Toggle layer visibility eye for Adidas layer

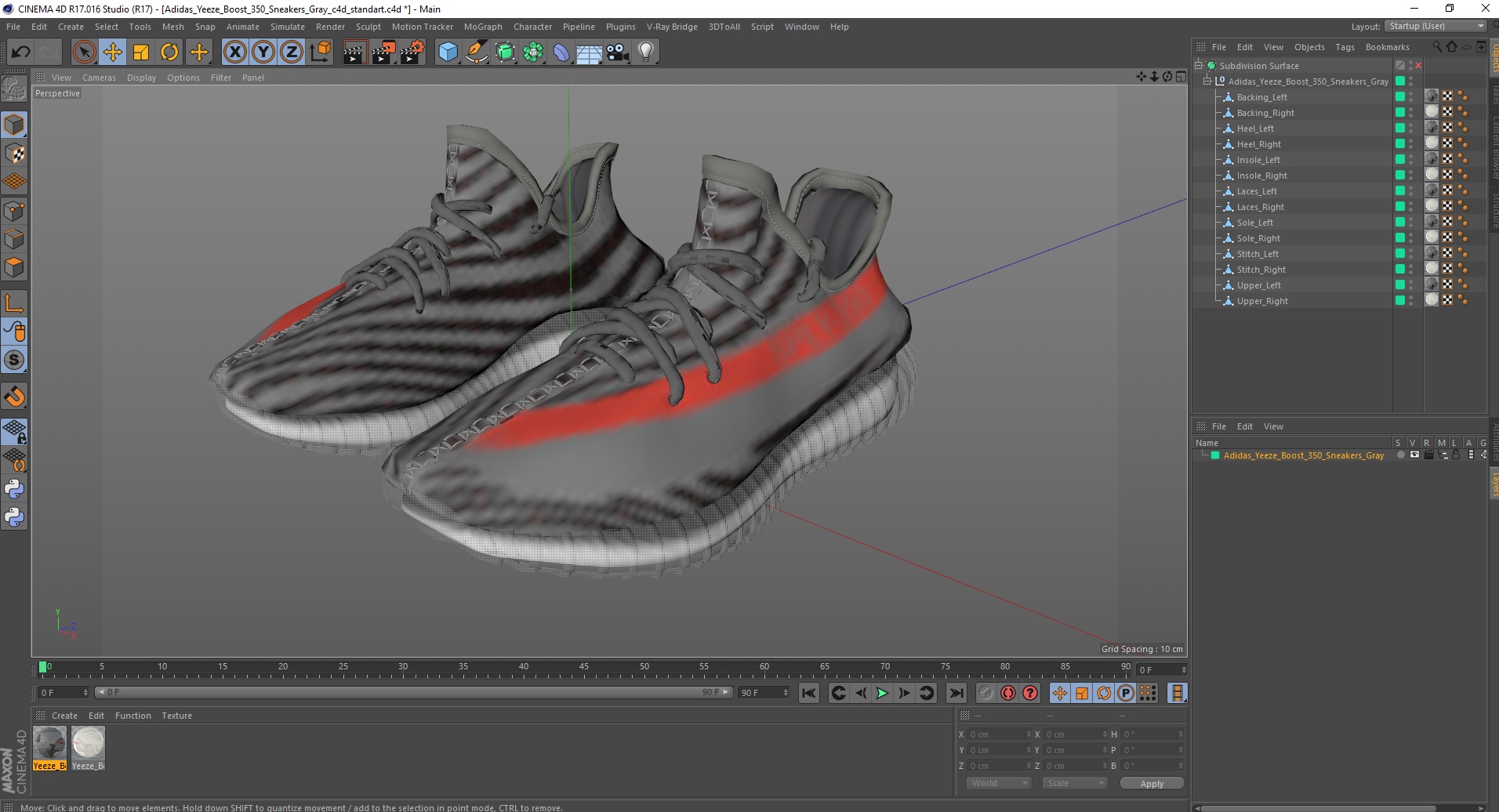coord(1414,455)
